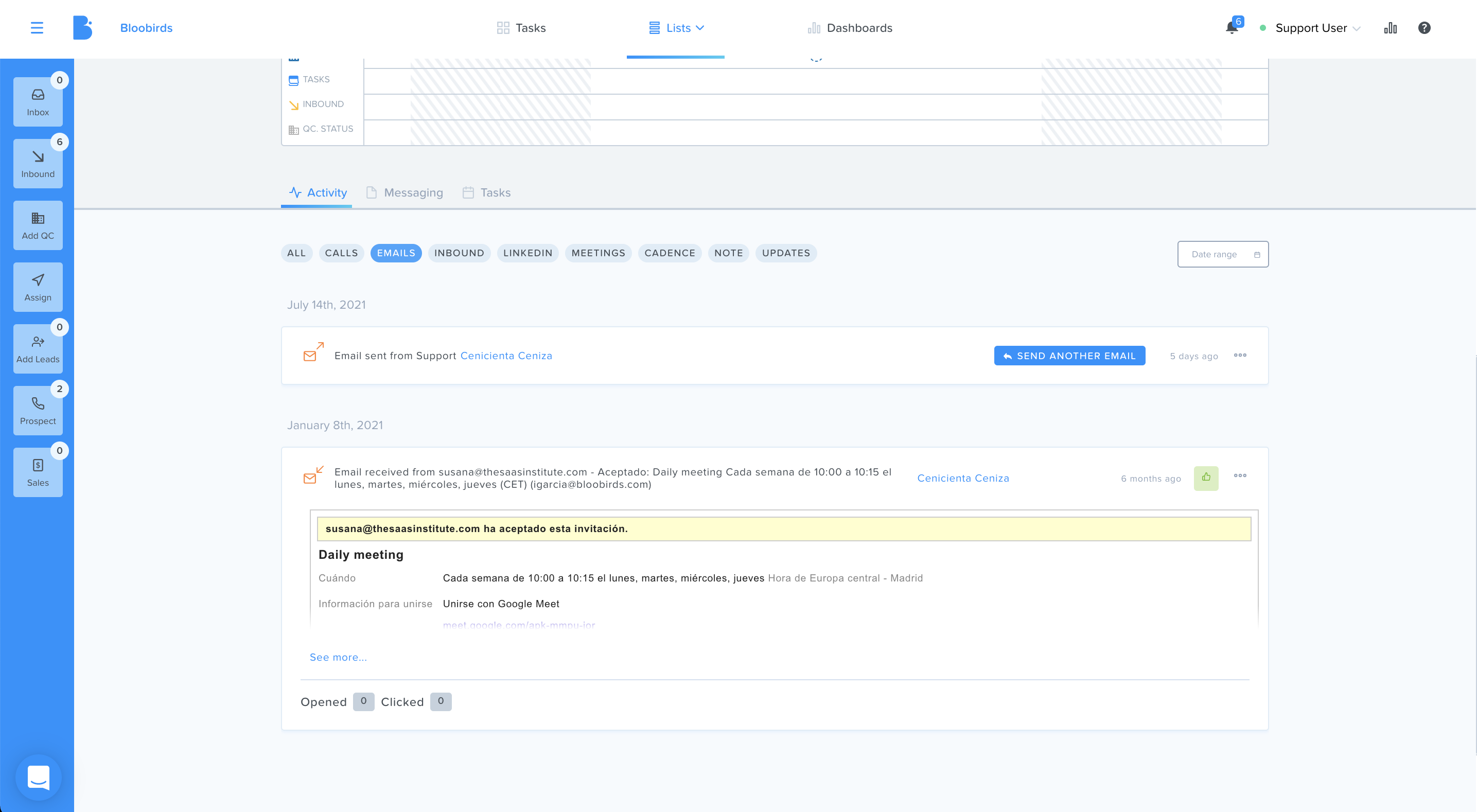Open the options menu for the sent email

pyautogui.click(x=1240, y=356)
